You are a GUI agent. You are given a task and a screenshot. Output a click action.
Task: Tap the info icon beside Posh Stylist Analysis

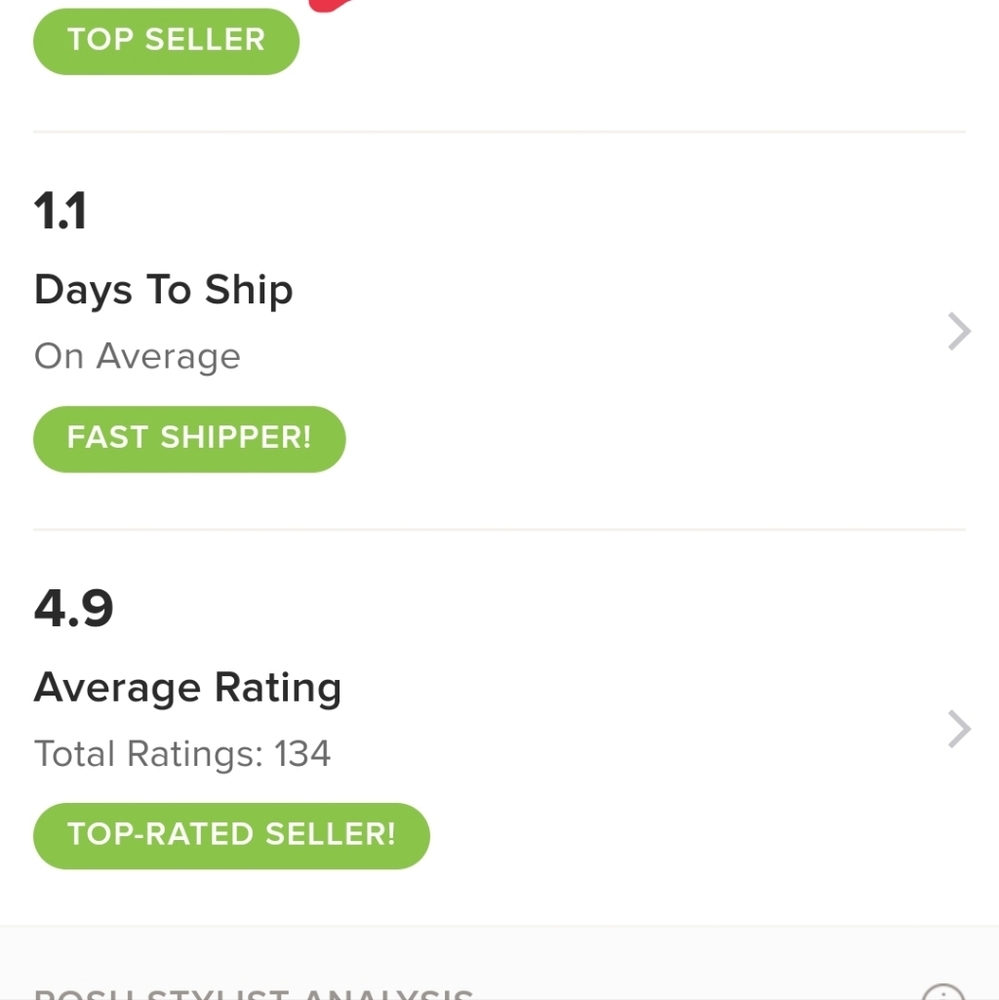click(x=942, y=993)
